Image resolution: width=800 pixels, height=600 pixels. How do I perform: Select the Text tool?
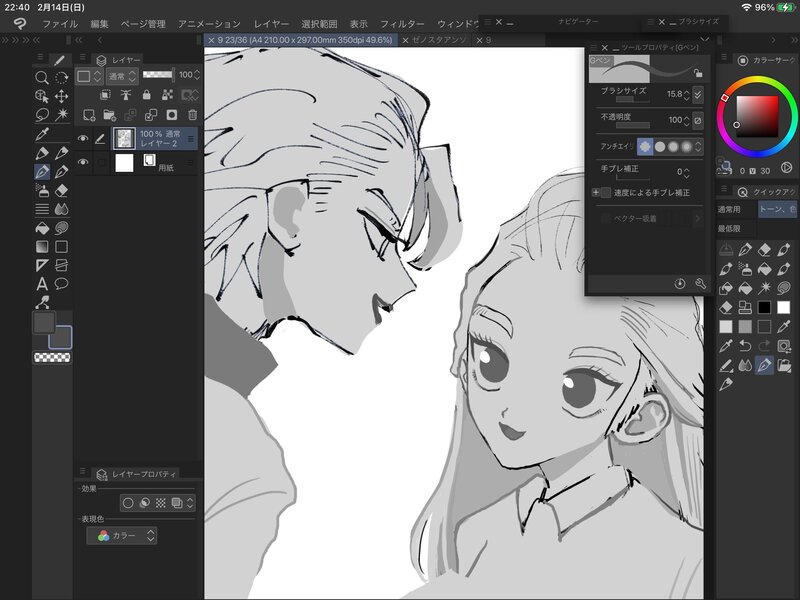(42, 284)
